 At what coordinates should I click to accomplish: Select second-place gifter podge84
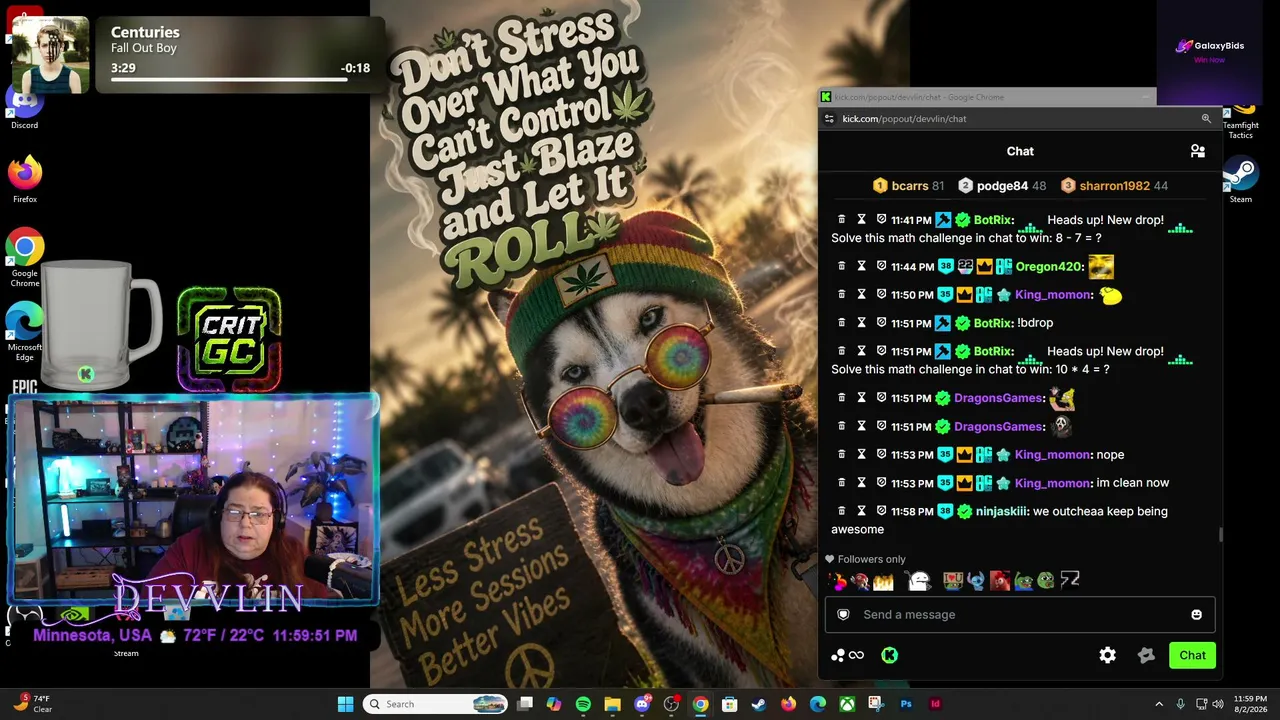[1002, 186]
